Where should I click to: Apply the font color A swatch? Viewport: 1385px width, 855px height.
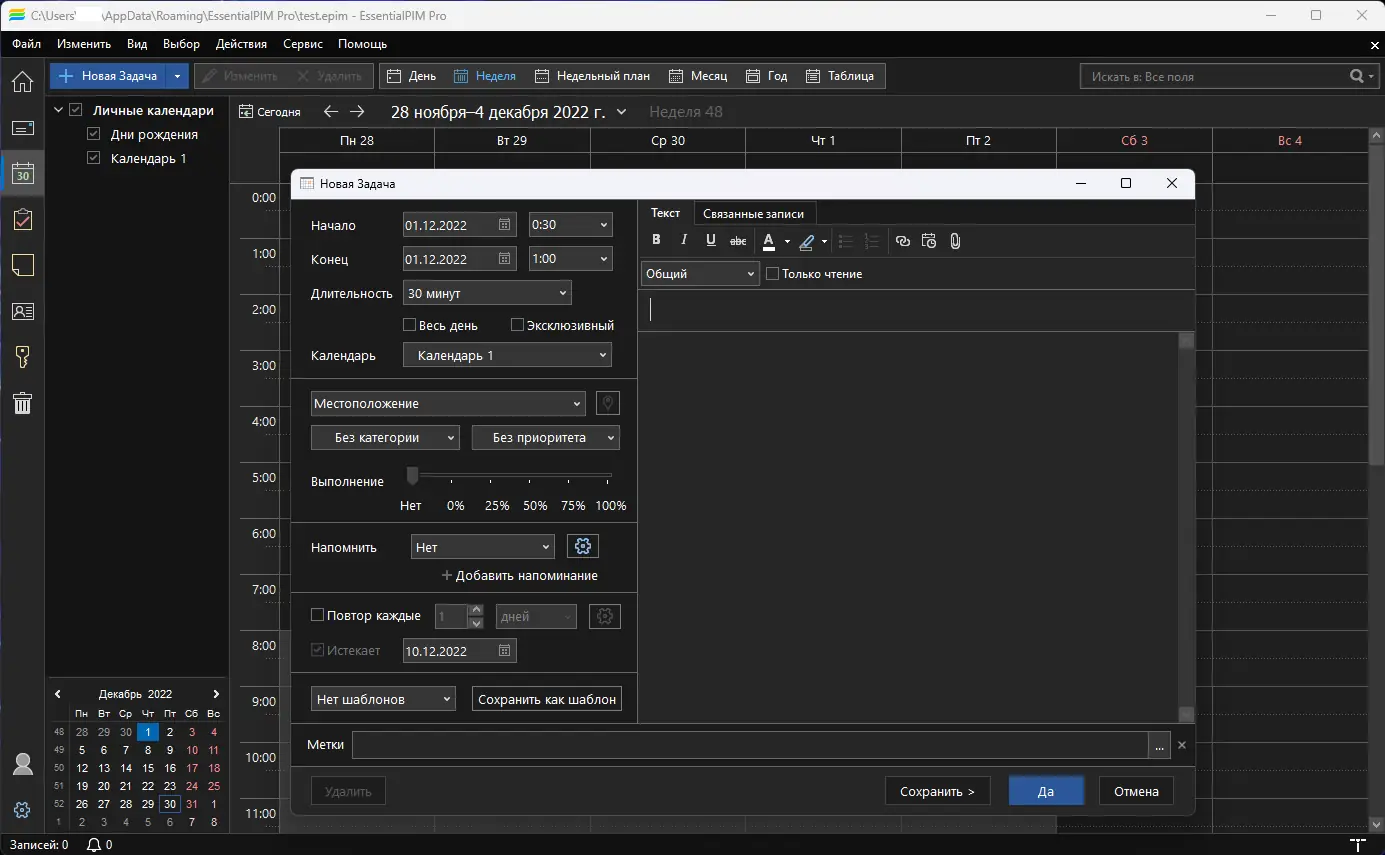[769, 240]
